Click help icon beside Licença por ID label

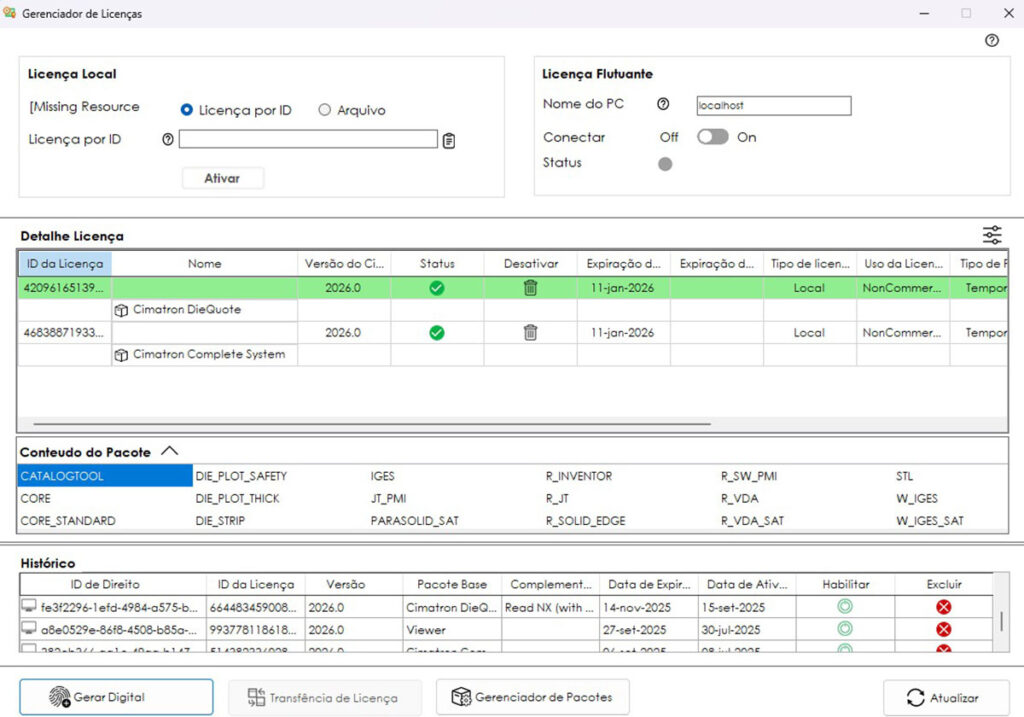[x=168, y=140]
